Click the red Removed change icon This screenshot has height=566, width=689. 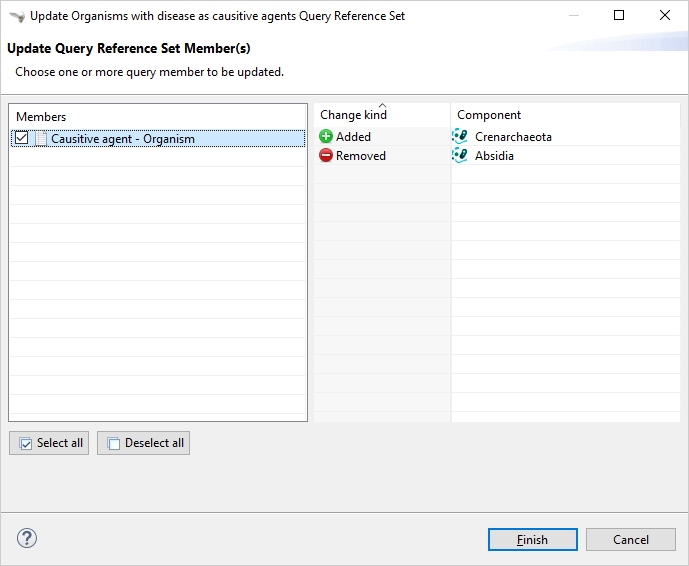pyautogui.click(x=326, y=156)
